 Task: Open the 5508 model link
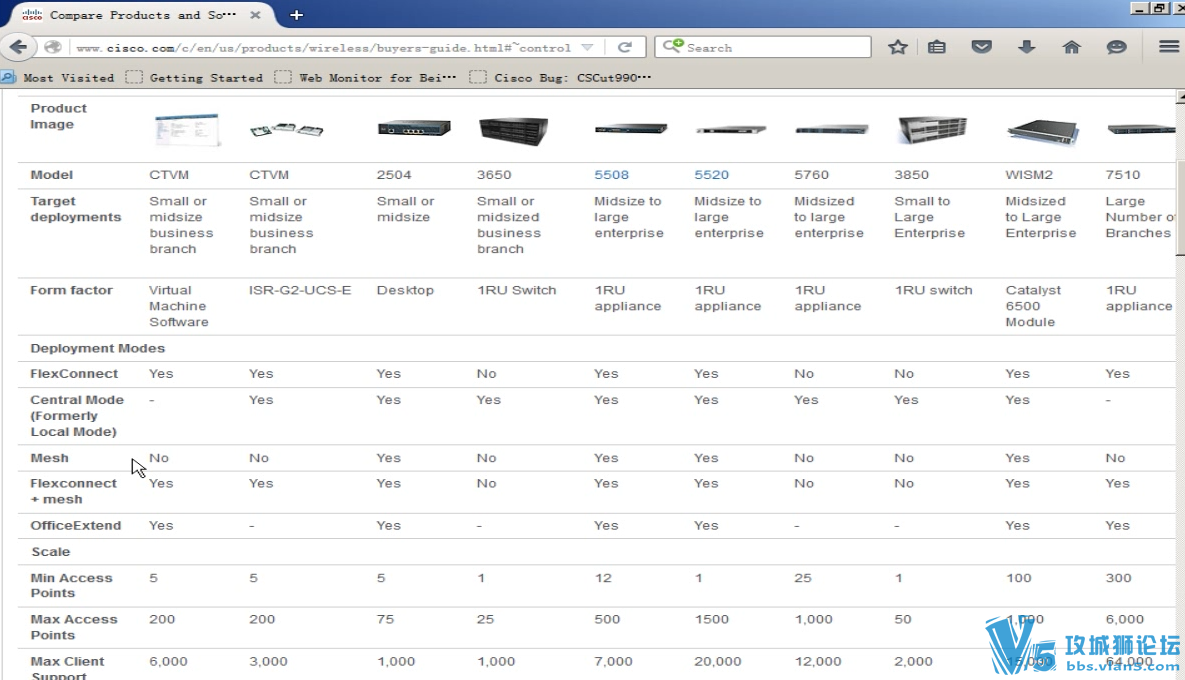pyautogui.click(x=611, y=175)
